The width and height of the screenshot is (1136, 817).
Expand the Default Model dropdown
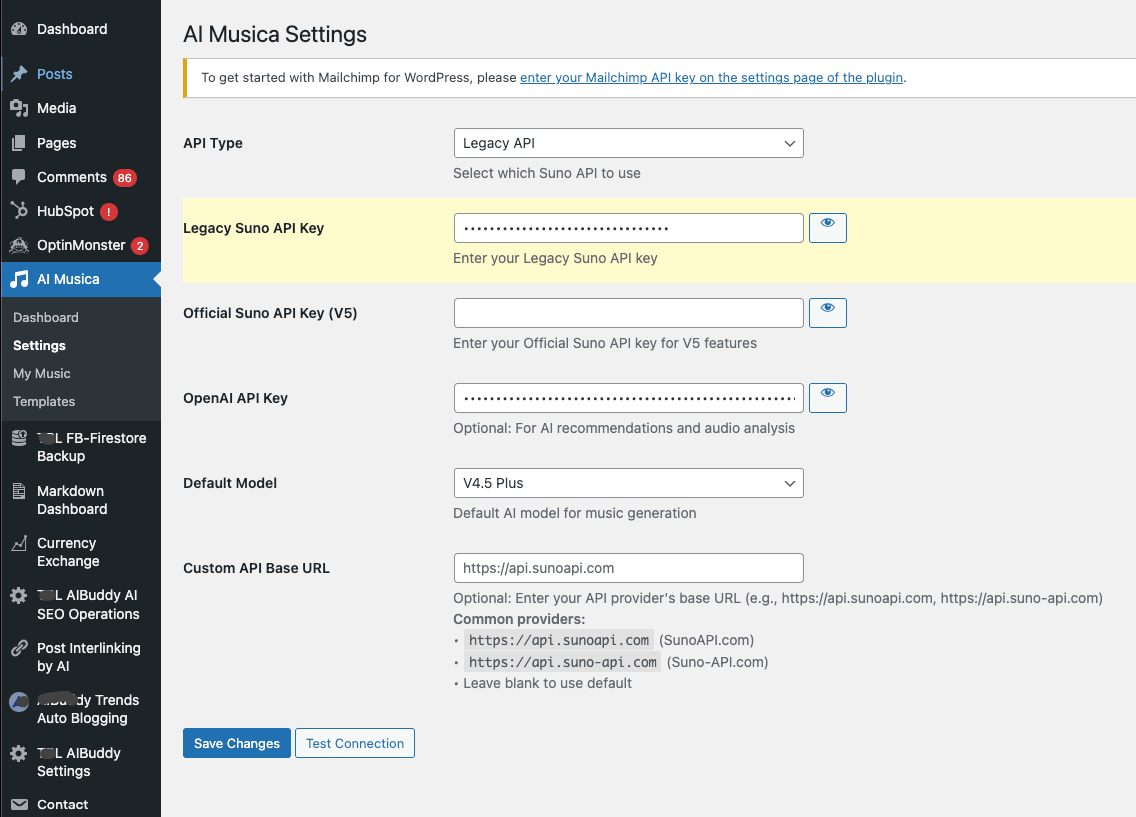click(628, 483)
